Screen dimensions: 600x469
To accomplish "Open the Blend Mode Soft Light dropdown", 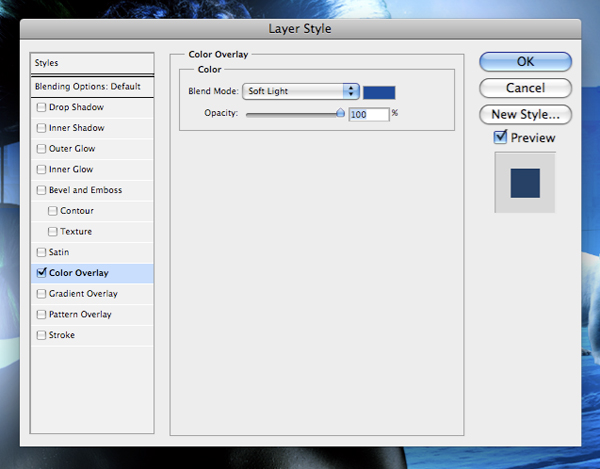I will (301, 91).
